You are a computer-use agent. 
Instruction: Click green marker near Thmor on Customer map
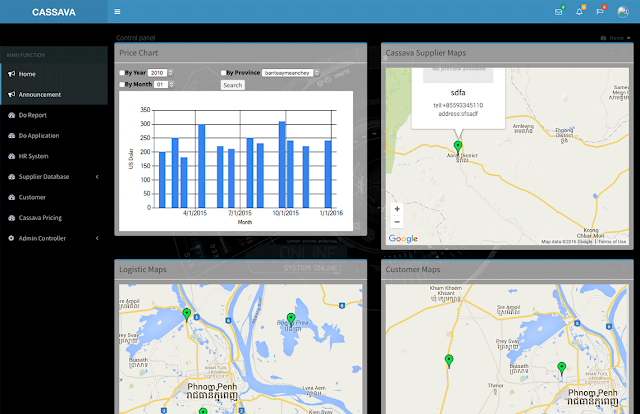click(449, 361)
